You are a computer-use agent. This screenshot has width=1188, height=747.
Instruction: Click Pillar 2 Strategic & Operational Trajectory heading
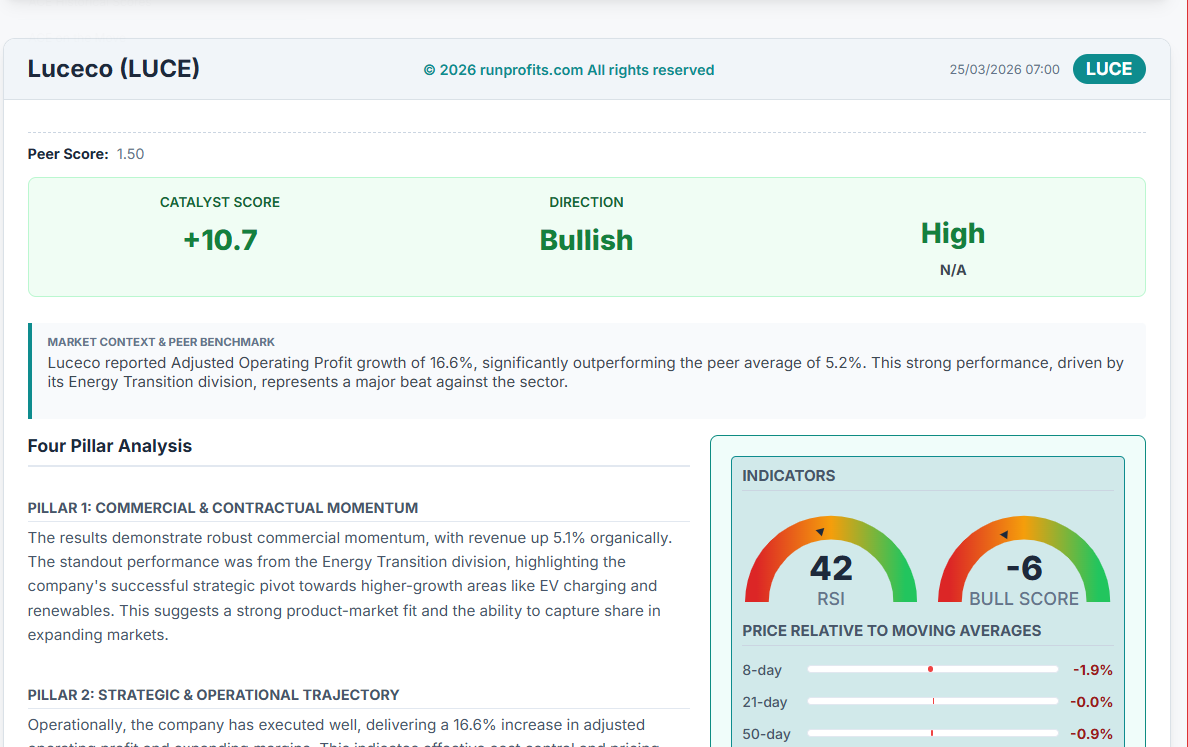coord(214,695)
